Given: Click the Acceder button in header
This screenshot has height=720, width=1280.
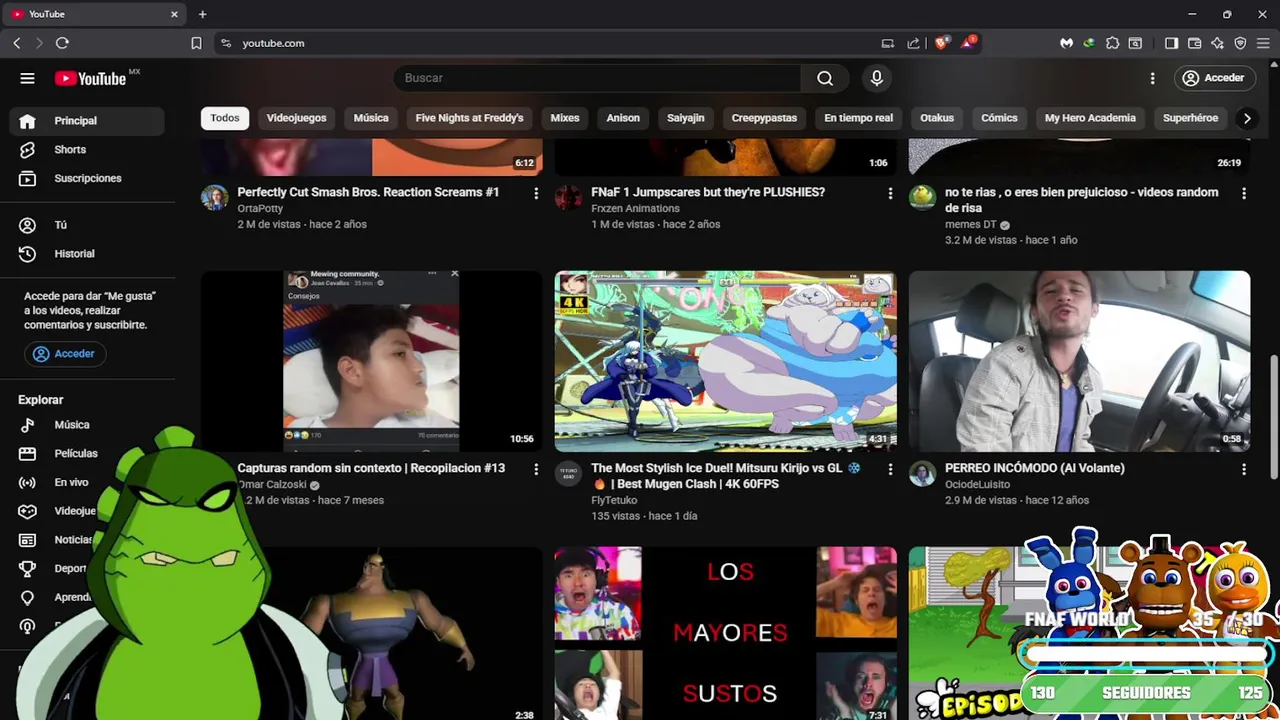Looking at the screenshot, I should 1213,78.
